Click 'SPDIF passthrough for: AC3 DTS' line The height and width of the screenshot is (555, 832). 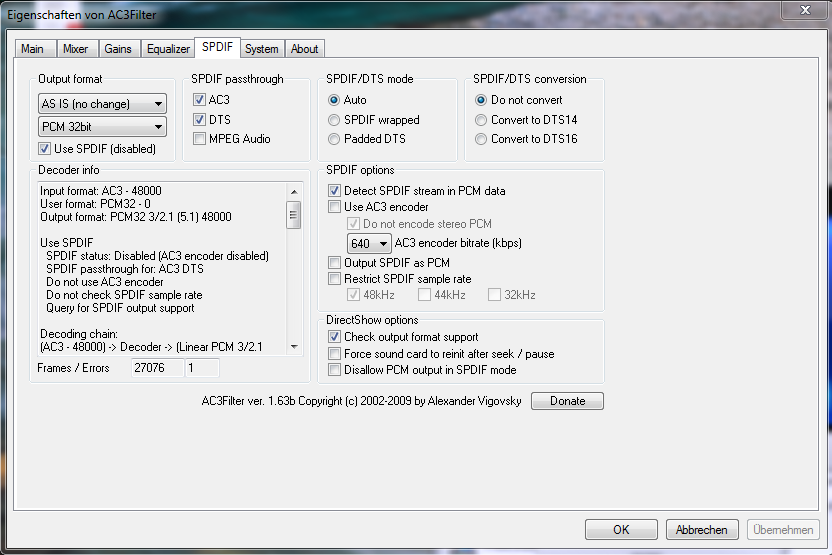coord(125,269)
